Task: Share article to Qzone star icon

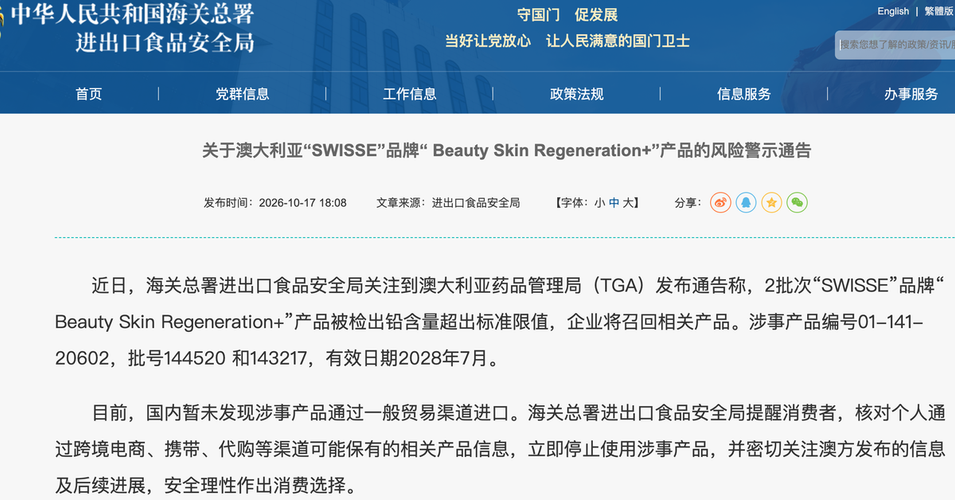Action: [x=771, y=203]
